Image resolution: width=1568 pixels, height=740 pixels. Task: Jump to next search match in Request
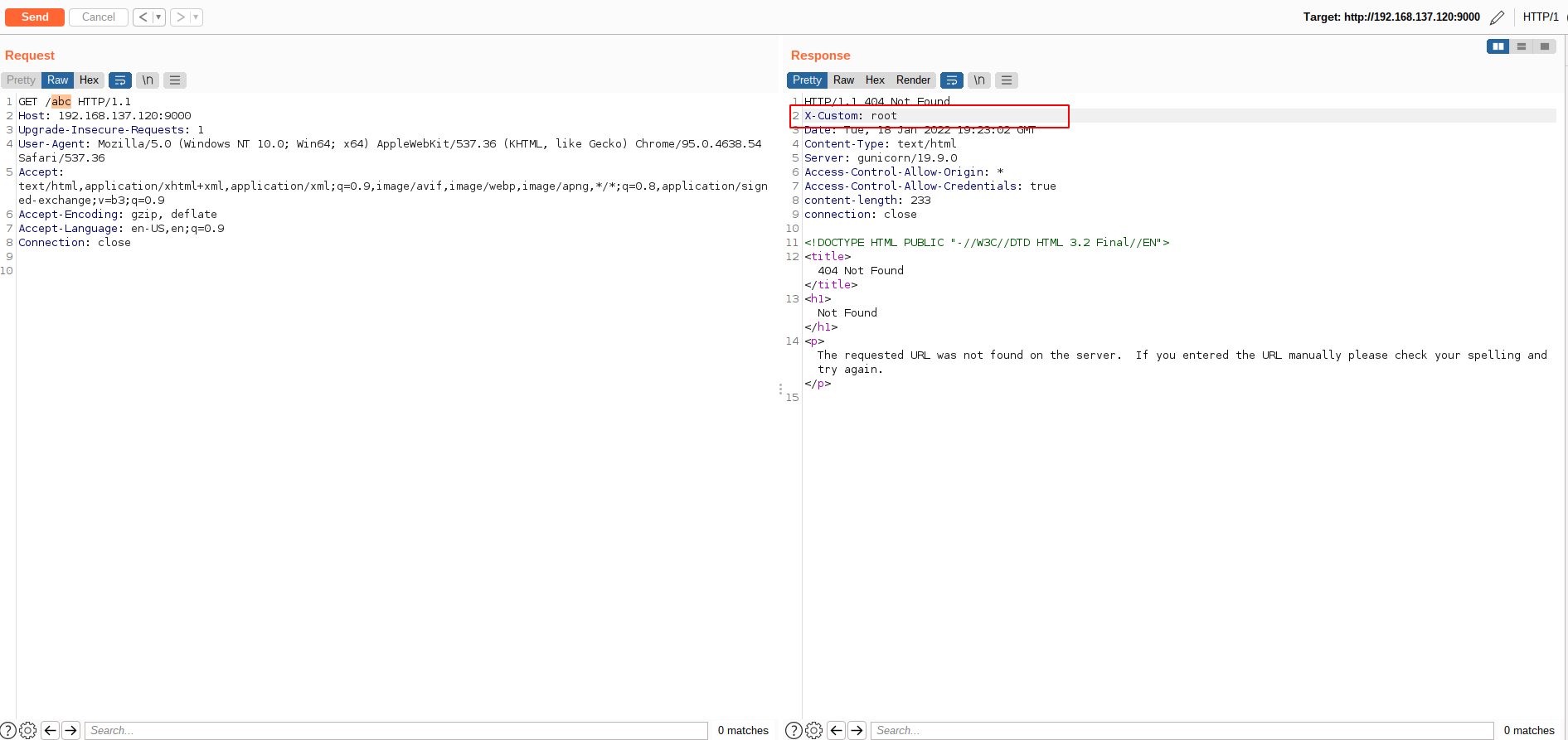pos(71,730)
